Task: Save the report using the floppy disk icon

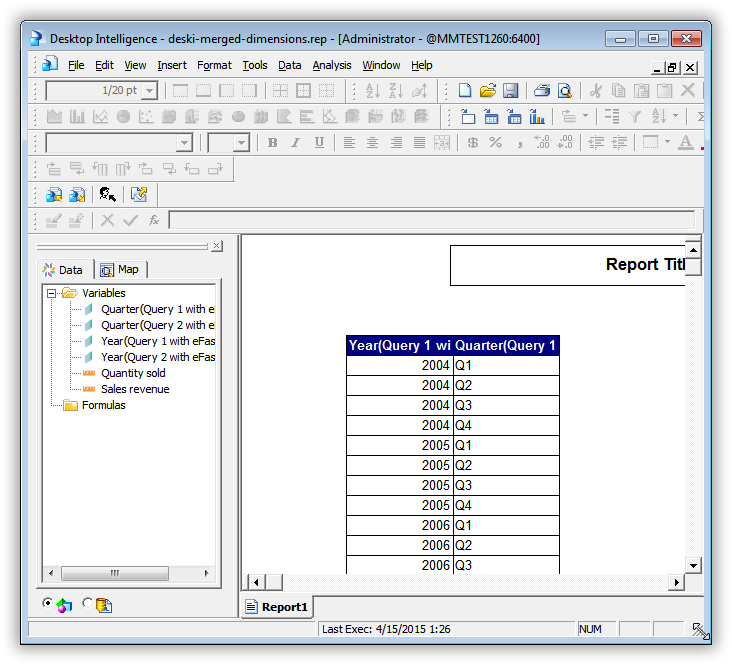Action: (x=510, y=90)
